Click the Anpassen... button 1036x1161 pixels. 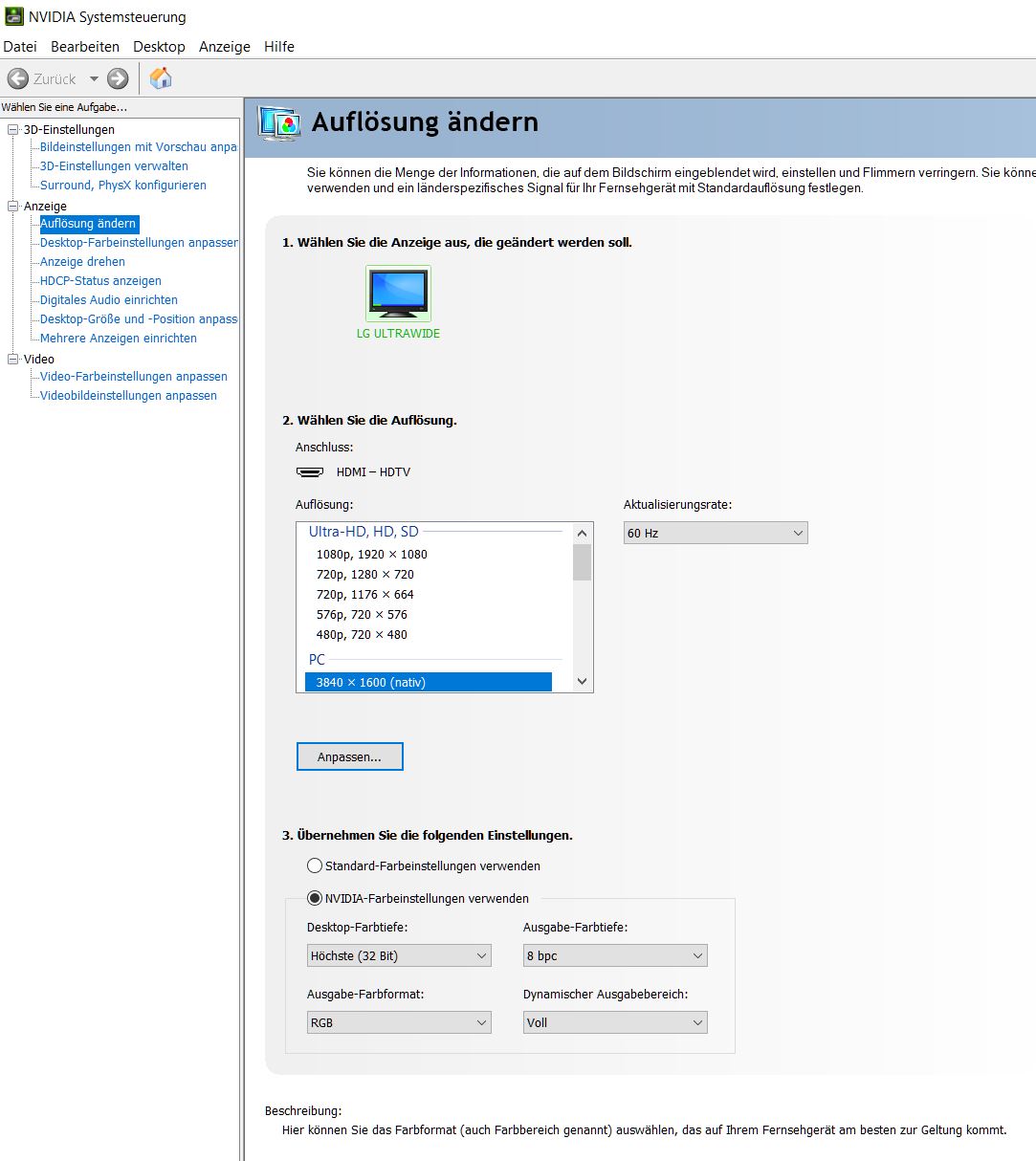pos(349,756)
